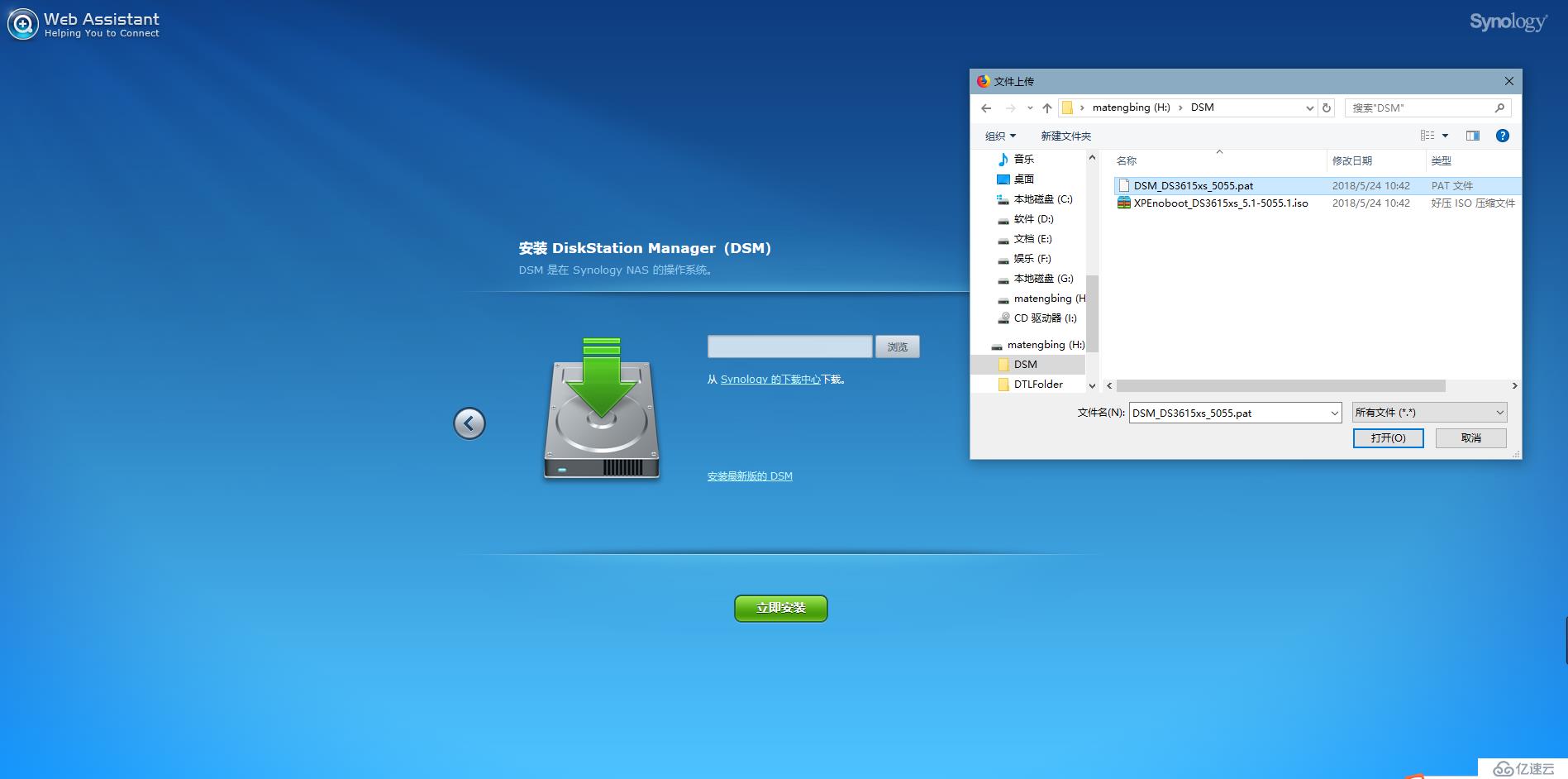Click matengbing (H:) in address breadcrumb
The height and width of the screenshot is (779, 1568).
(x=1131, y=108)
